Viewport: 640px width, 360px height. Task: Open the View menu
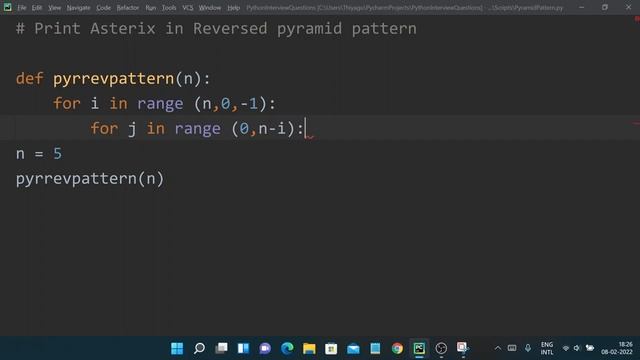click(x=54, y=8)
